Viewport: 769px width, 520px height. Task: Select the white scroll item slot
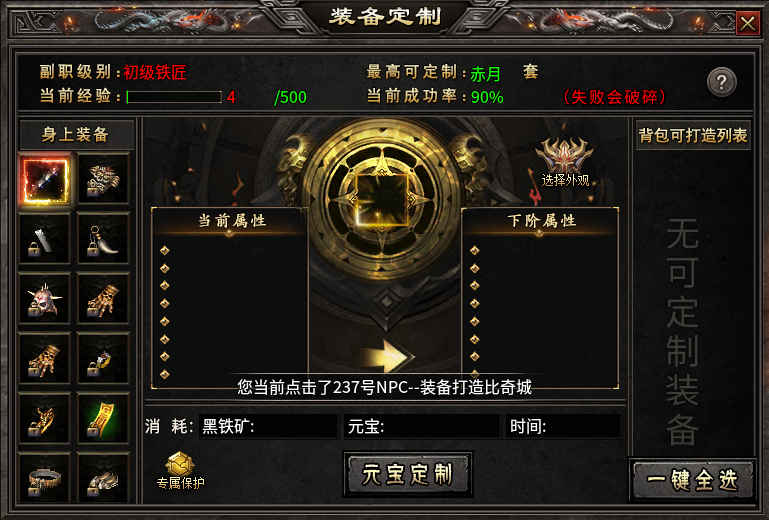pos(44,238)
